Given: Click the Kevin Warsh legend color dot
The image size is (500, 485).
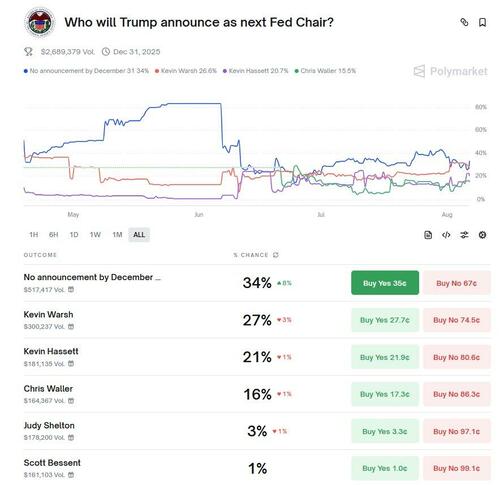Looking at the screenshot, I should pos(157,71).
